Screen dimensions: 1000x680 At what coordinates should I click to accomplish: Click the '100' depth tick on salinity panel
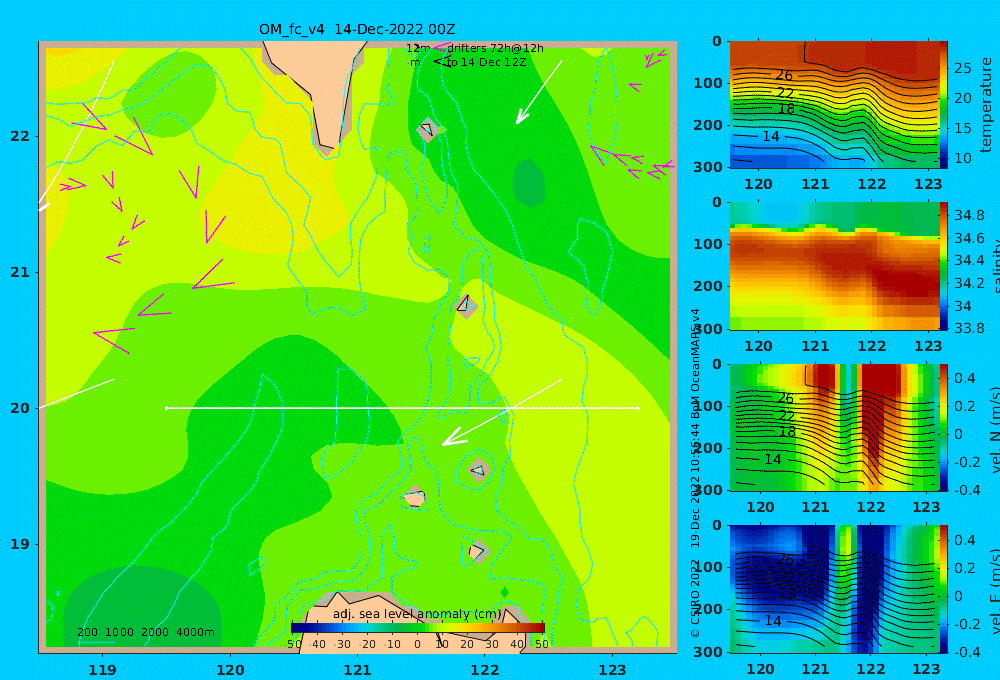coord(708,244)
